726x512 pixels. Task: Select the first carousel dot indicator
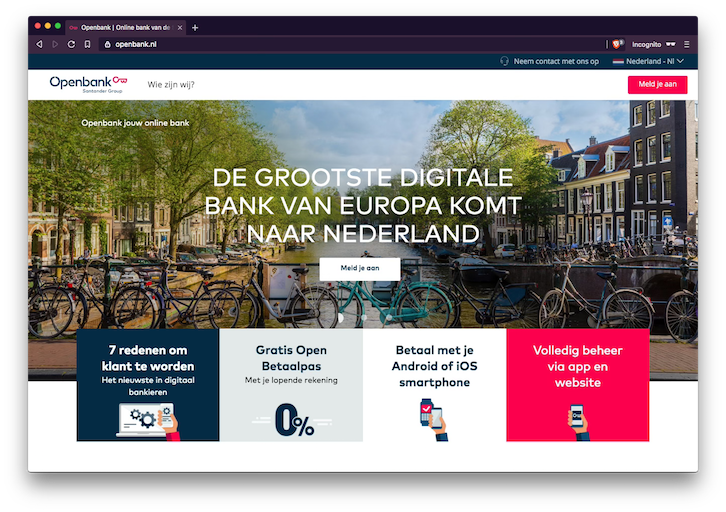tap(341, 318)
